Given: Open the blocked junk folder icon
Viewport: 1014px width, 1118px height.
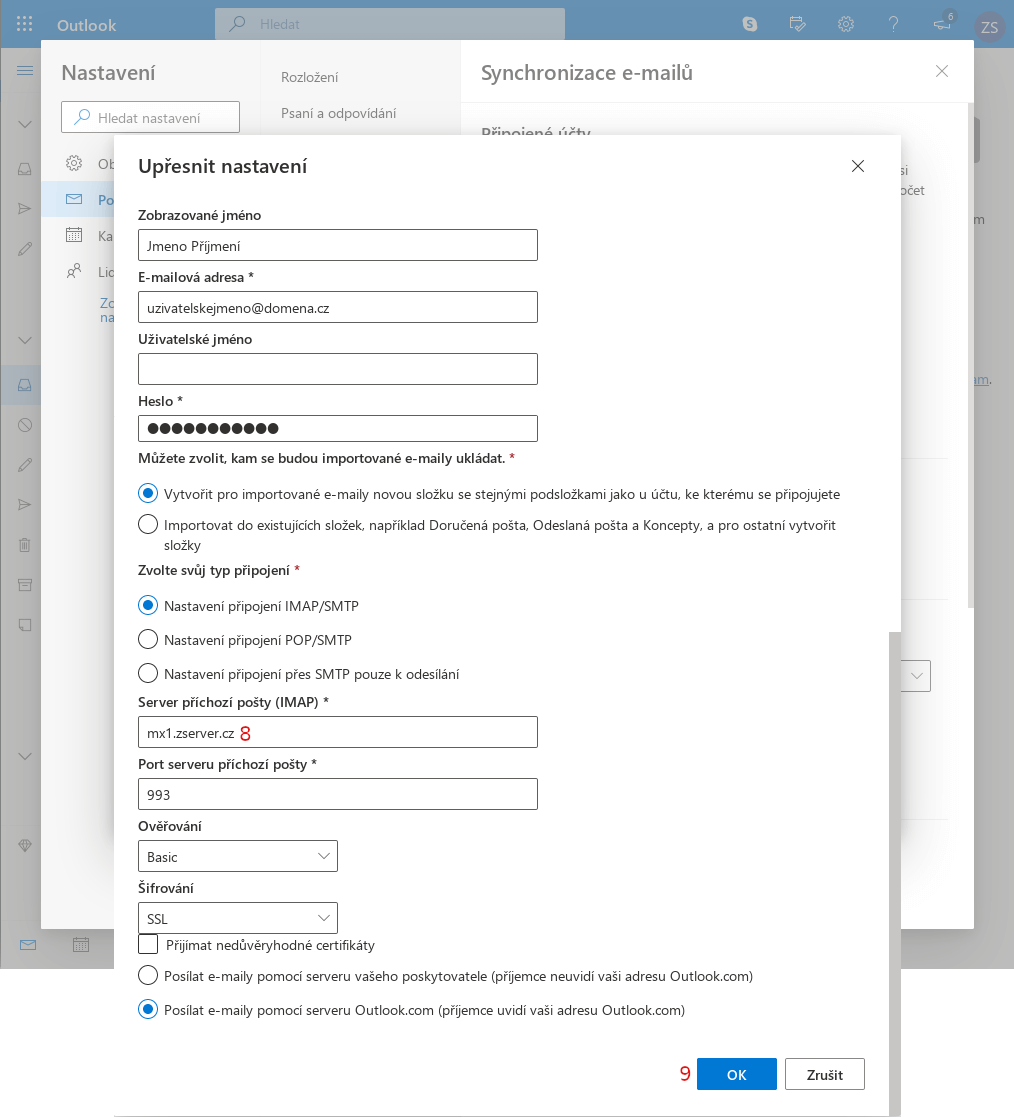Looking at the screenshot, I should (x=25, y=425).
